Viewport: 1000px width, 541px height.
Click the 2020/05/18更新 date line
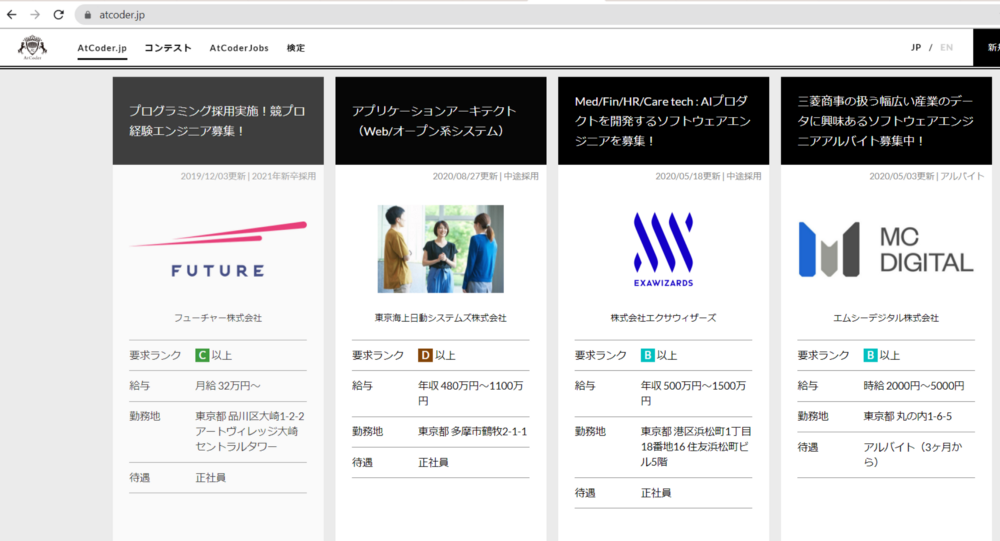708,176
